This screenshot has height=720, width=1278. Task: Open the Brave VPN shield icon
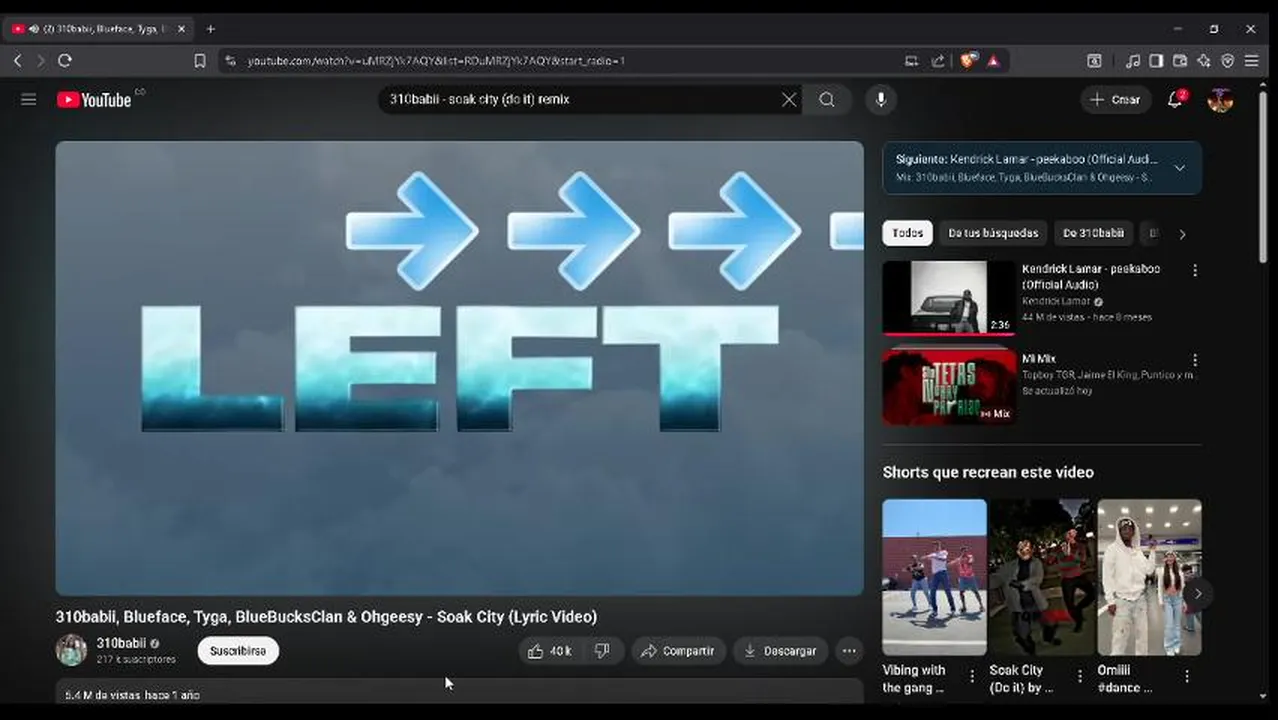tap(1228, 61)
